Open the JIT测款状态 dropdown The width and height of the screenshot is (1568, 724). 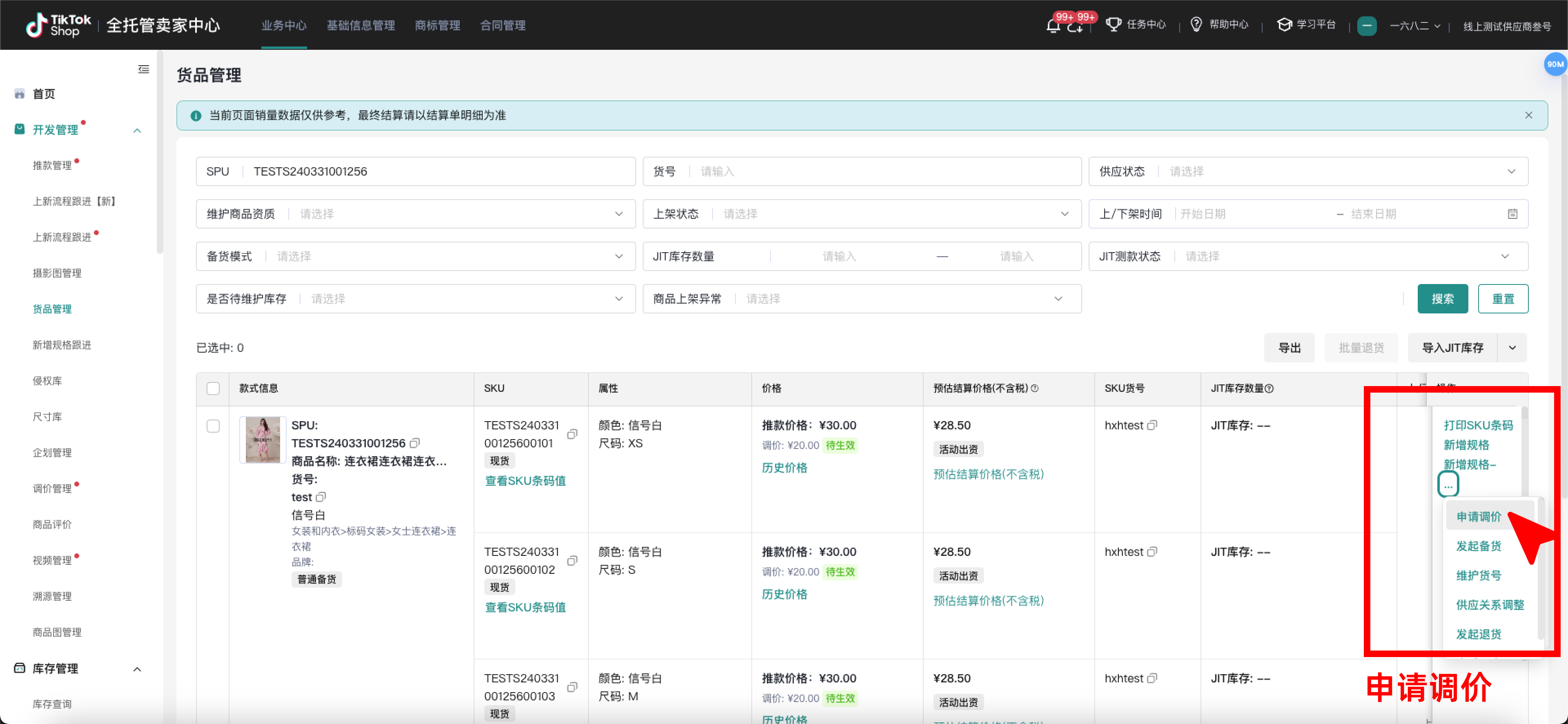coord(1308,257)
